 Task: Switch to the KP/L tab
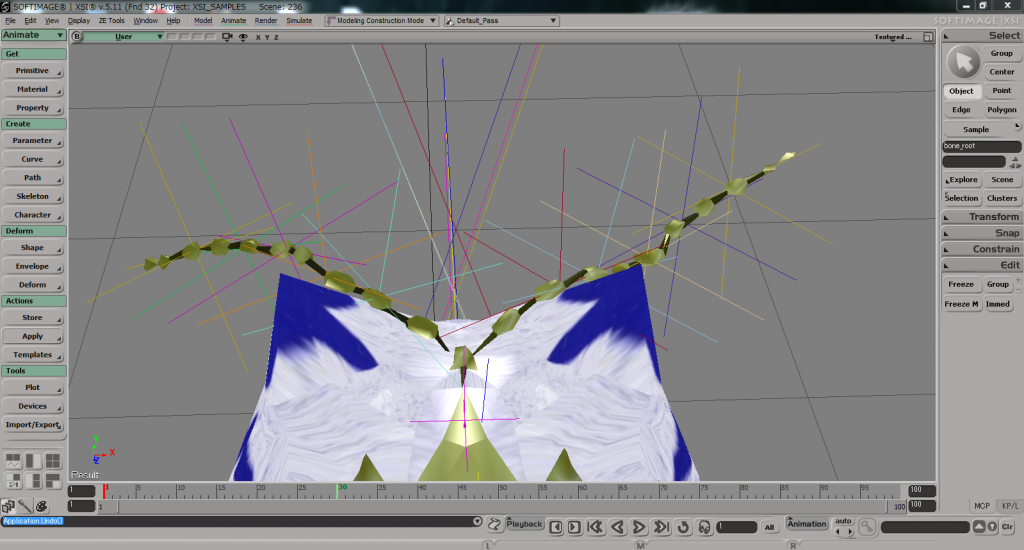(x=1010, y=506)
